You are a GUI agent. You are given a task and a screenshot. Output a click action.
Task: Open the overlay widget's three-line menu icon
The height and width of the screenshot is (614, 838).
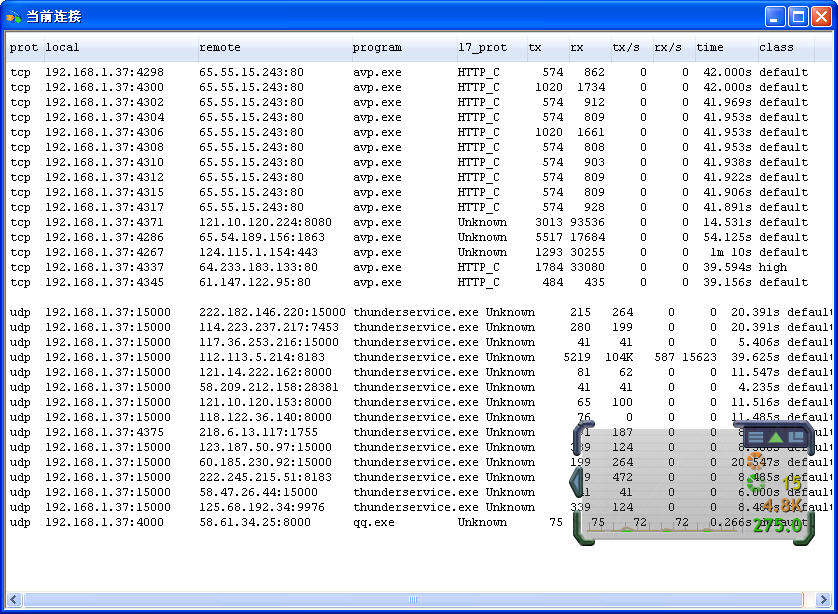tap(755, 437)
